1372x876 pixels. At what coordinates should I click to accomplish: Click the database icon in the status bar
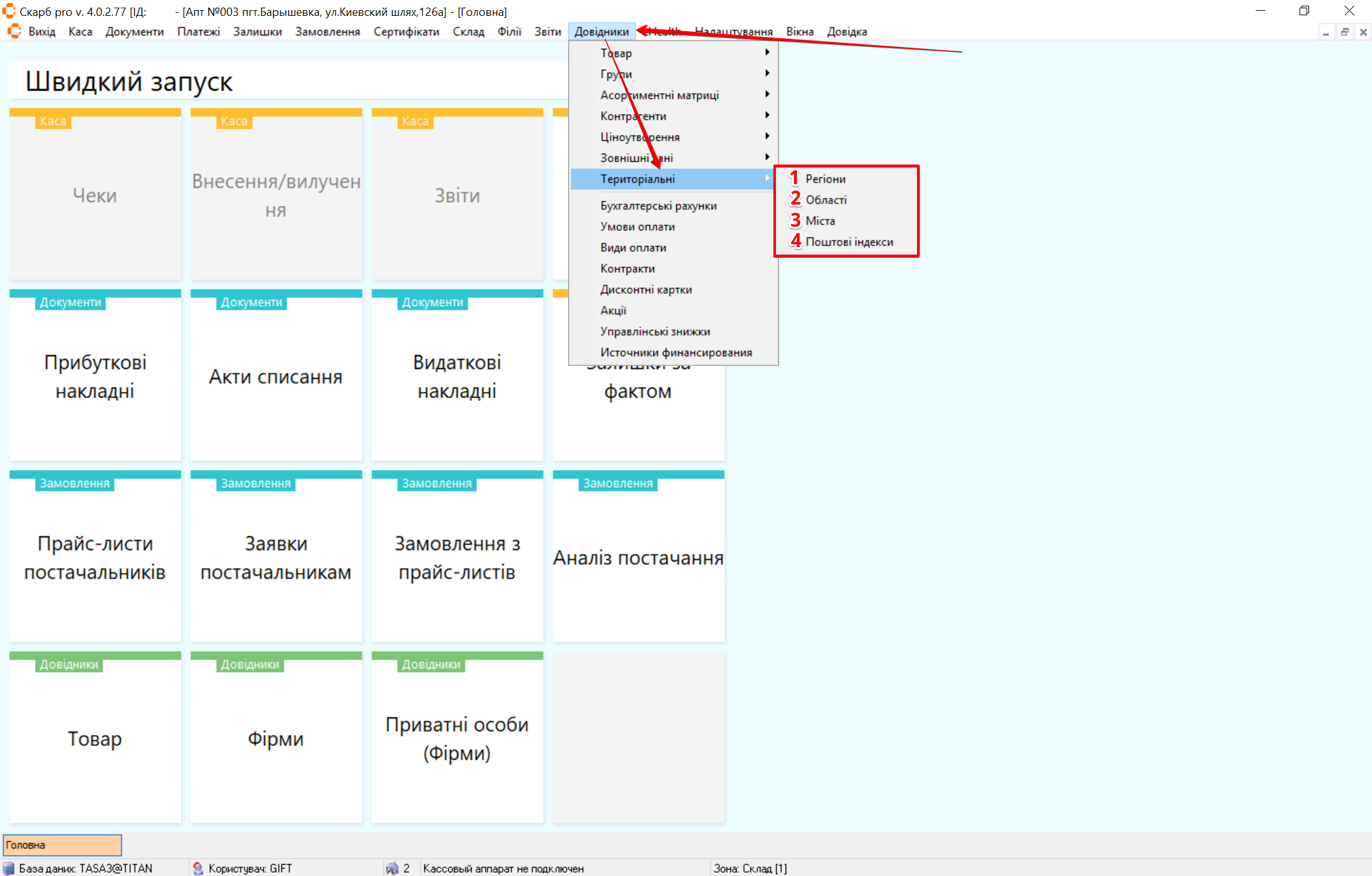coord(9,868)
